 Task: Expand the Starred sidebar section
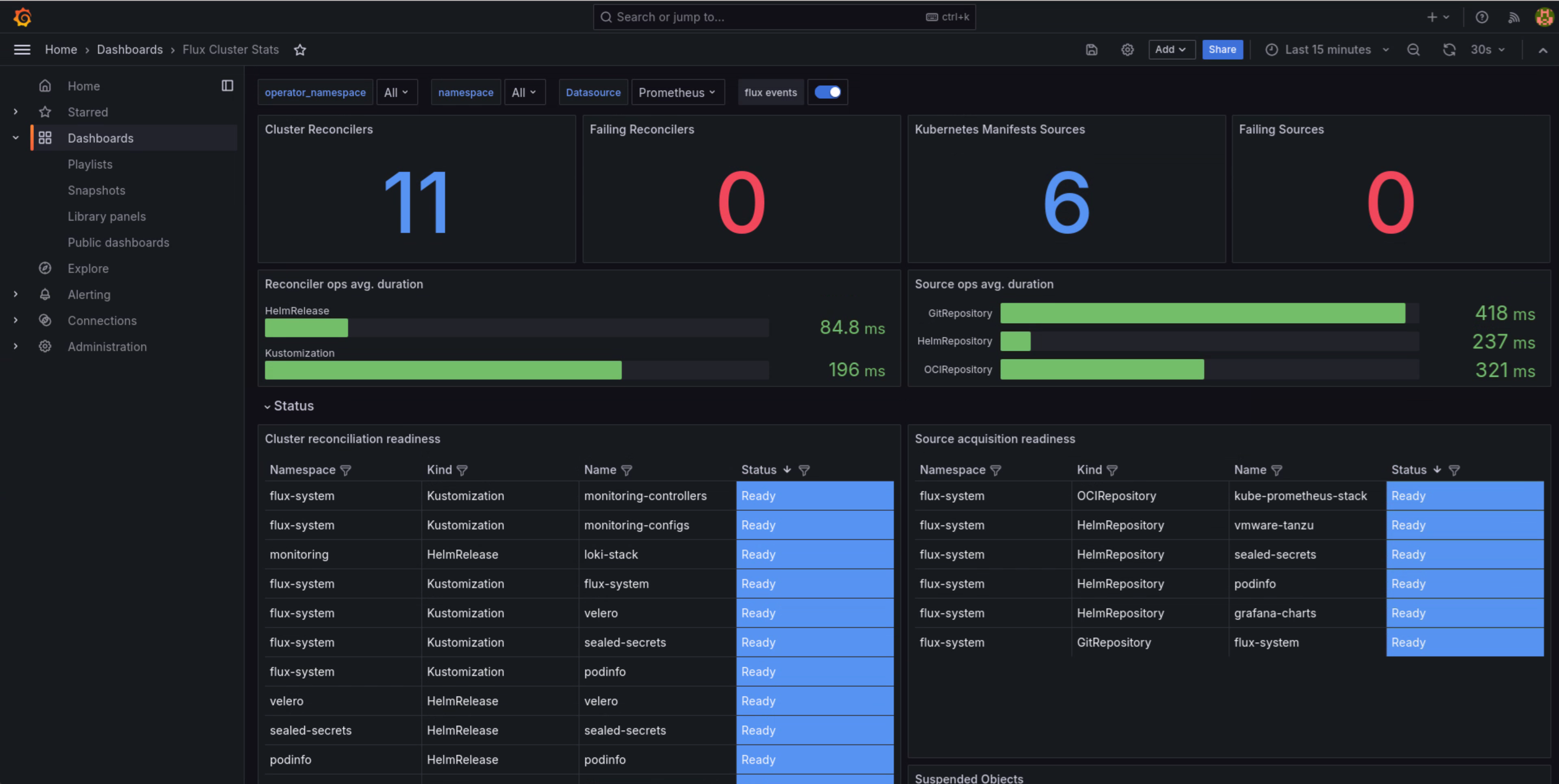15,111
